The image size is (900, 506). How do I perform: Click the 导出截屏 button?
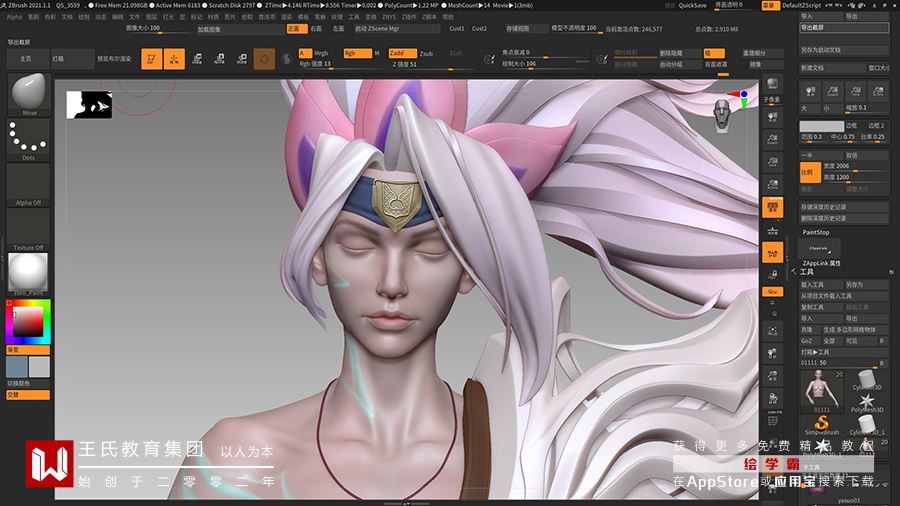pos(844,28)
